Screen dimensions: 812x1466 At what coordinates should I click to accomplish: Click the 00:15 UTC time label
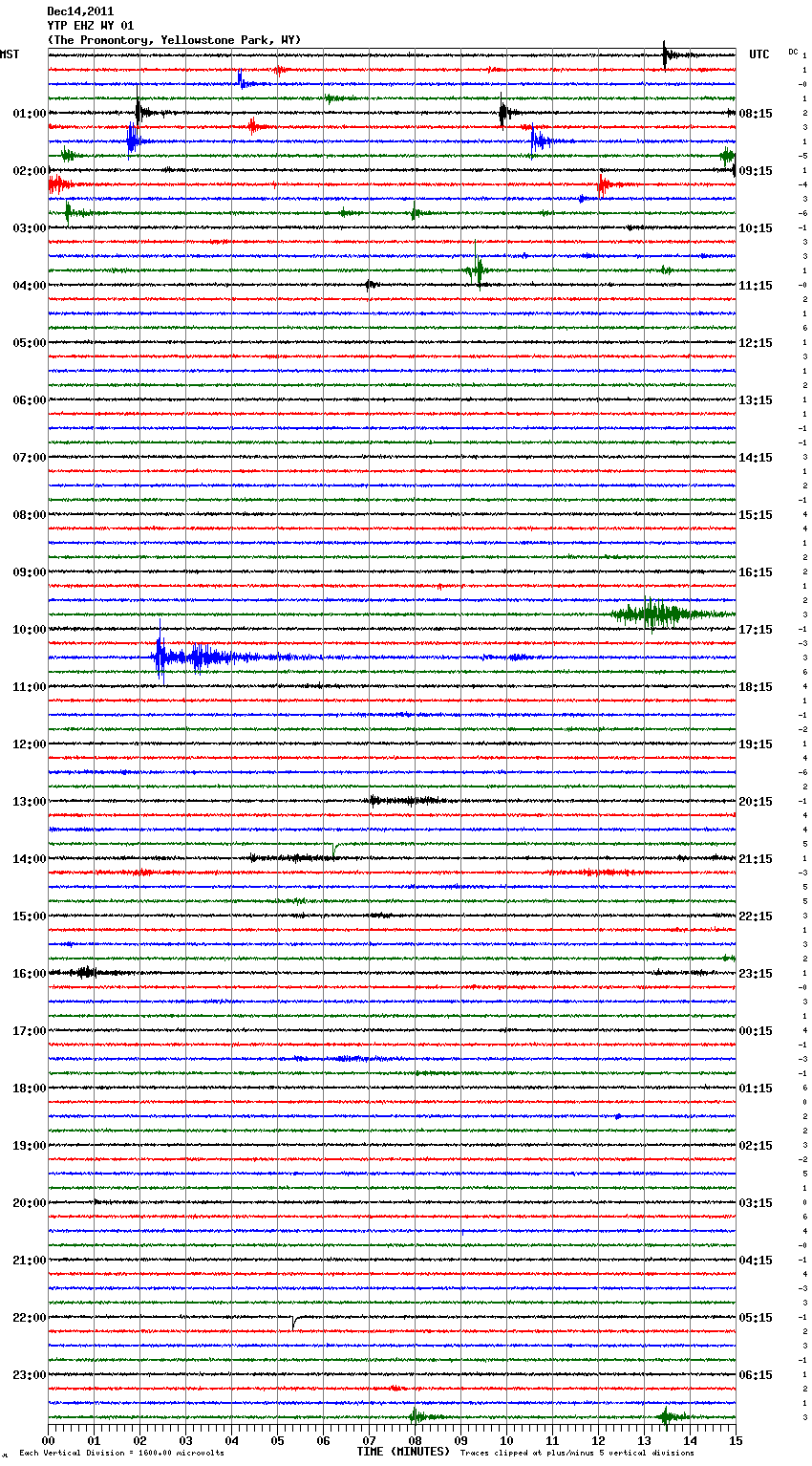point(756,1031)
